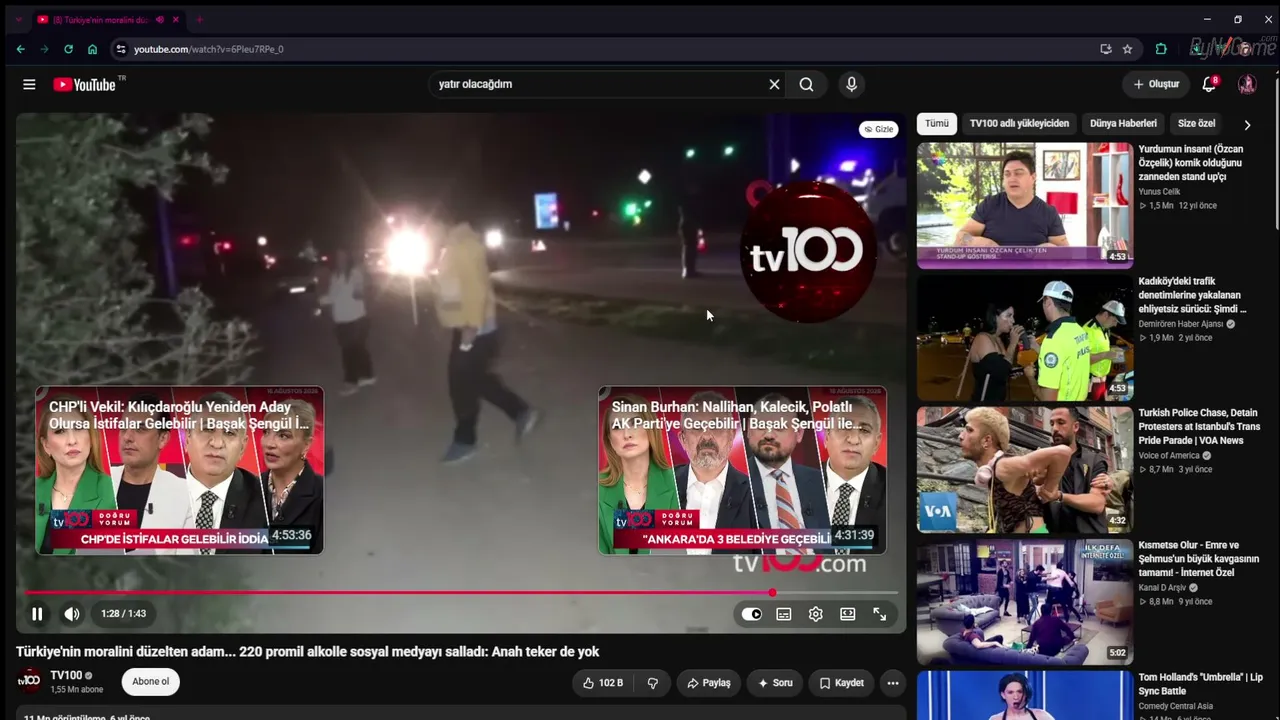View site information icon beside the URL
This screenshot has height=720, width=1280.
(x=120, y=49)
